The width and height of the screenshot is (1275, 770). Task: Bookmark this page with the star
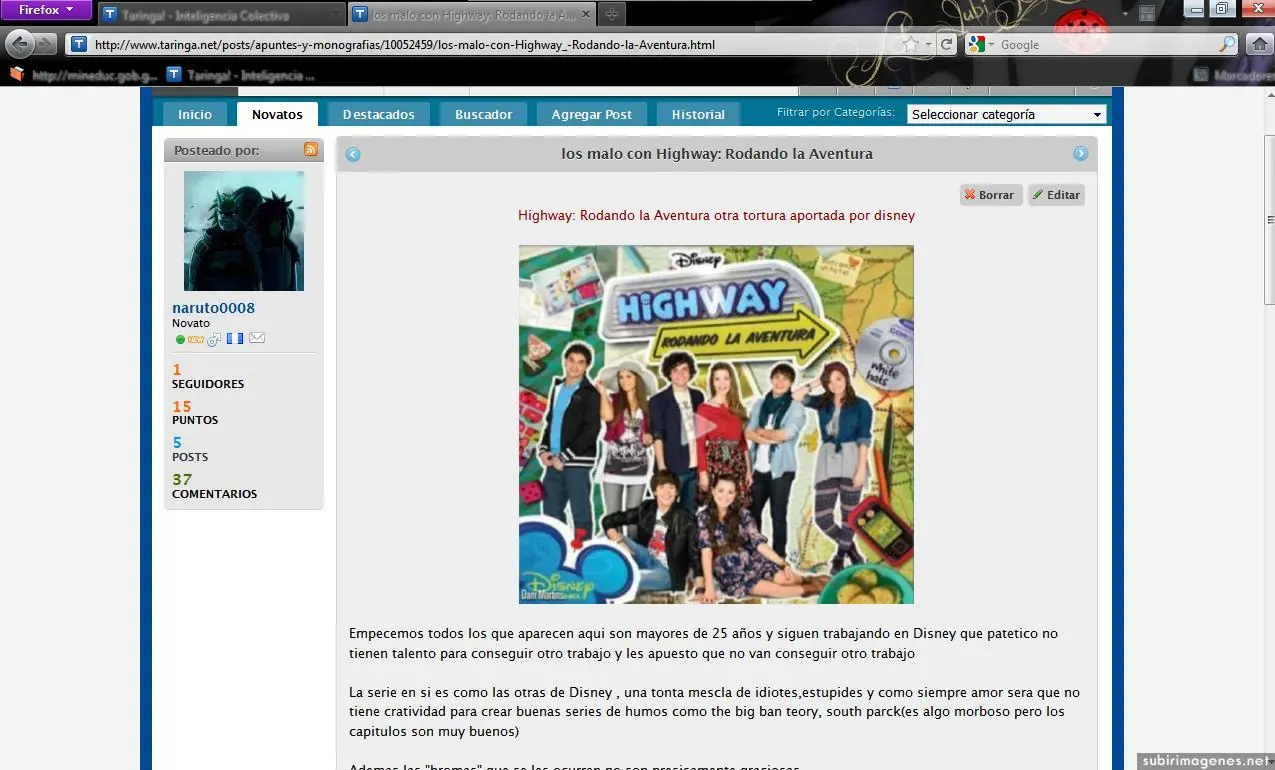(911, 44)
